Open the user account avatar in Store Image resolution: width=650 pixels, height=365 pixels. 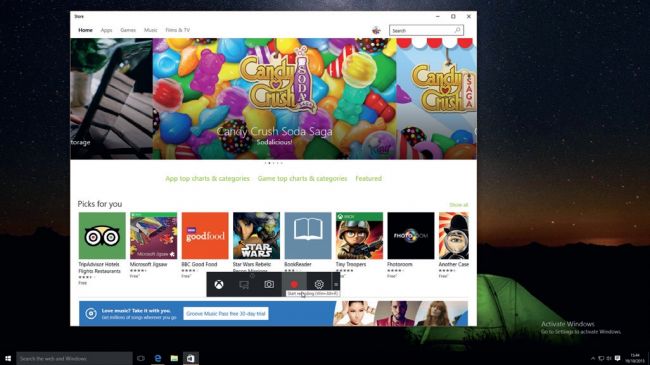pyautogui.click(x=376, y=30)
